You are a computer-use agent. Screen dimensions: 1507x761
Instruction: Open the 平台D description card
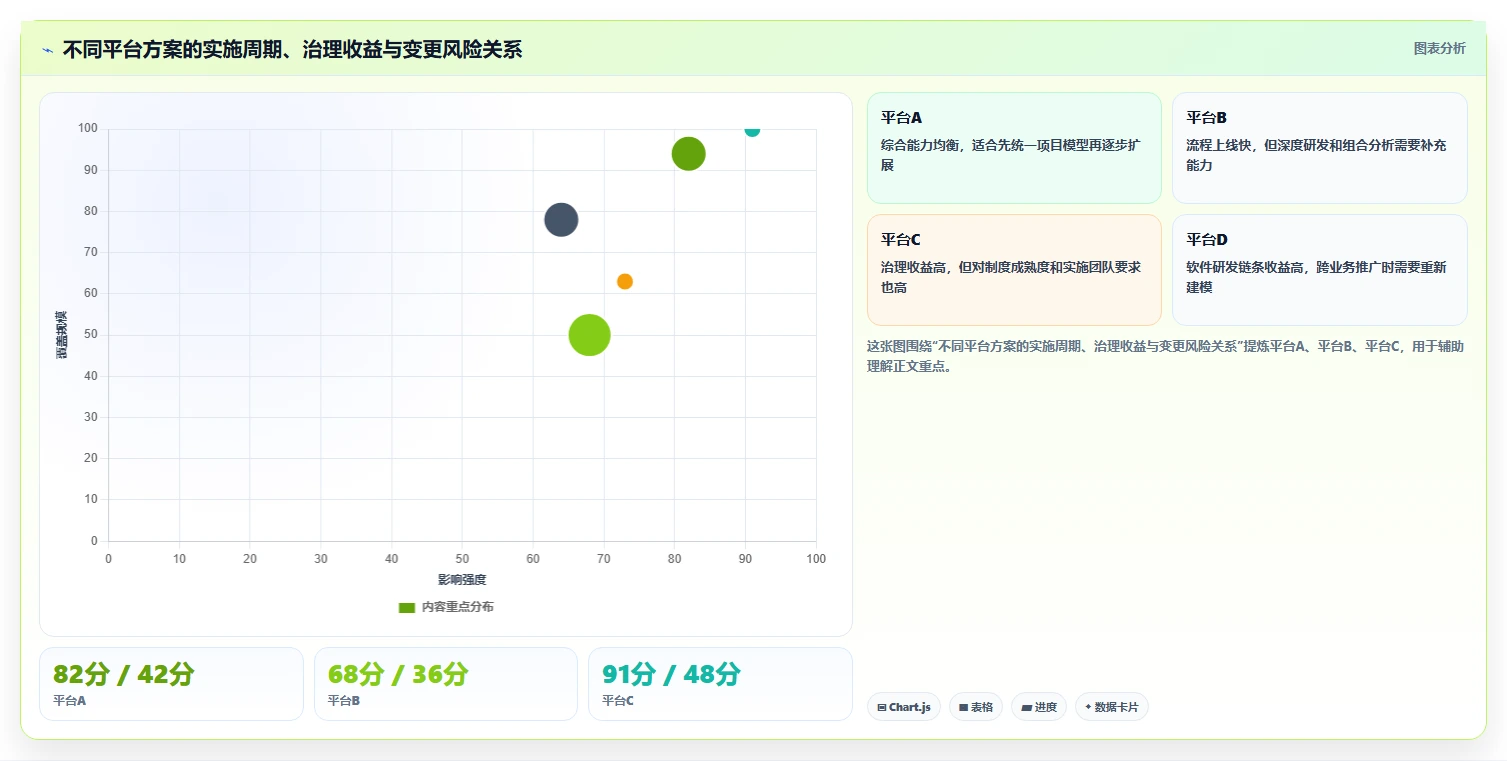pos(1319,270)
